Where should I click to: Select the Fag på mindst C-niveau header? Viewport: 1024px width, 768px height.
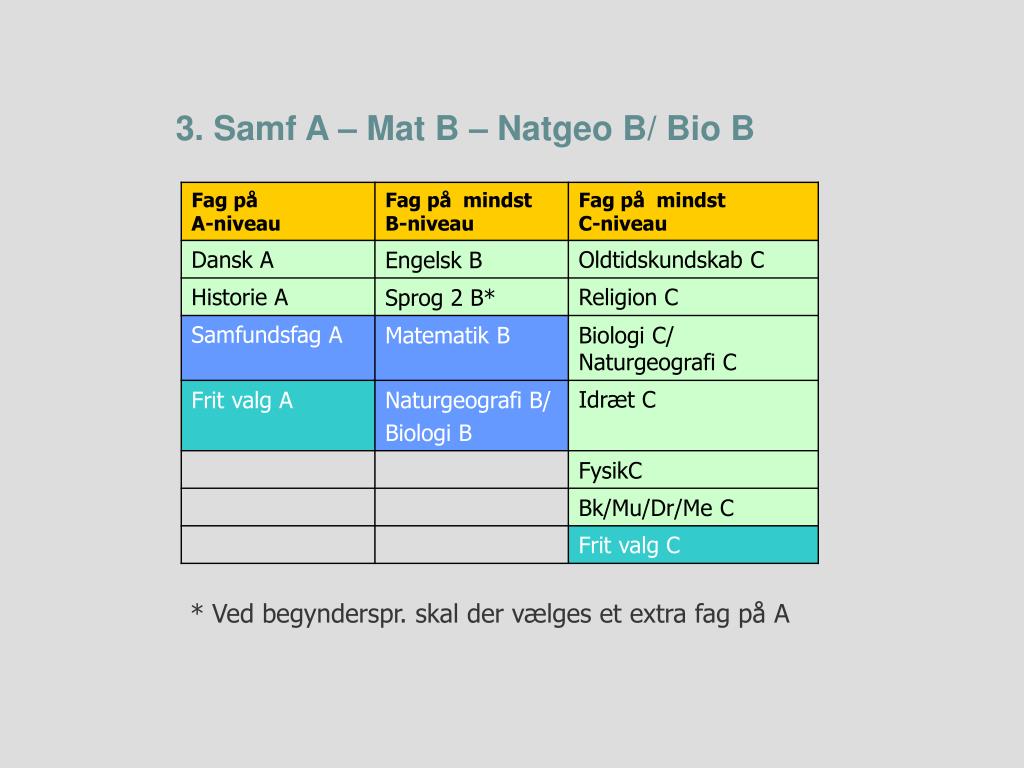(x=693, y=212)
